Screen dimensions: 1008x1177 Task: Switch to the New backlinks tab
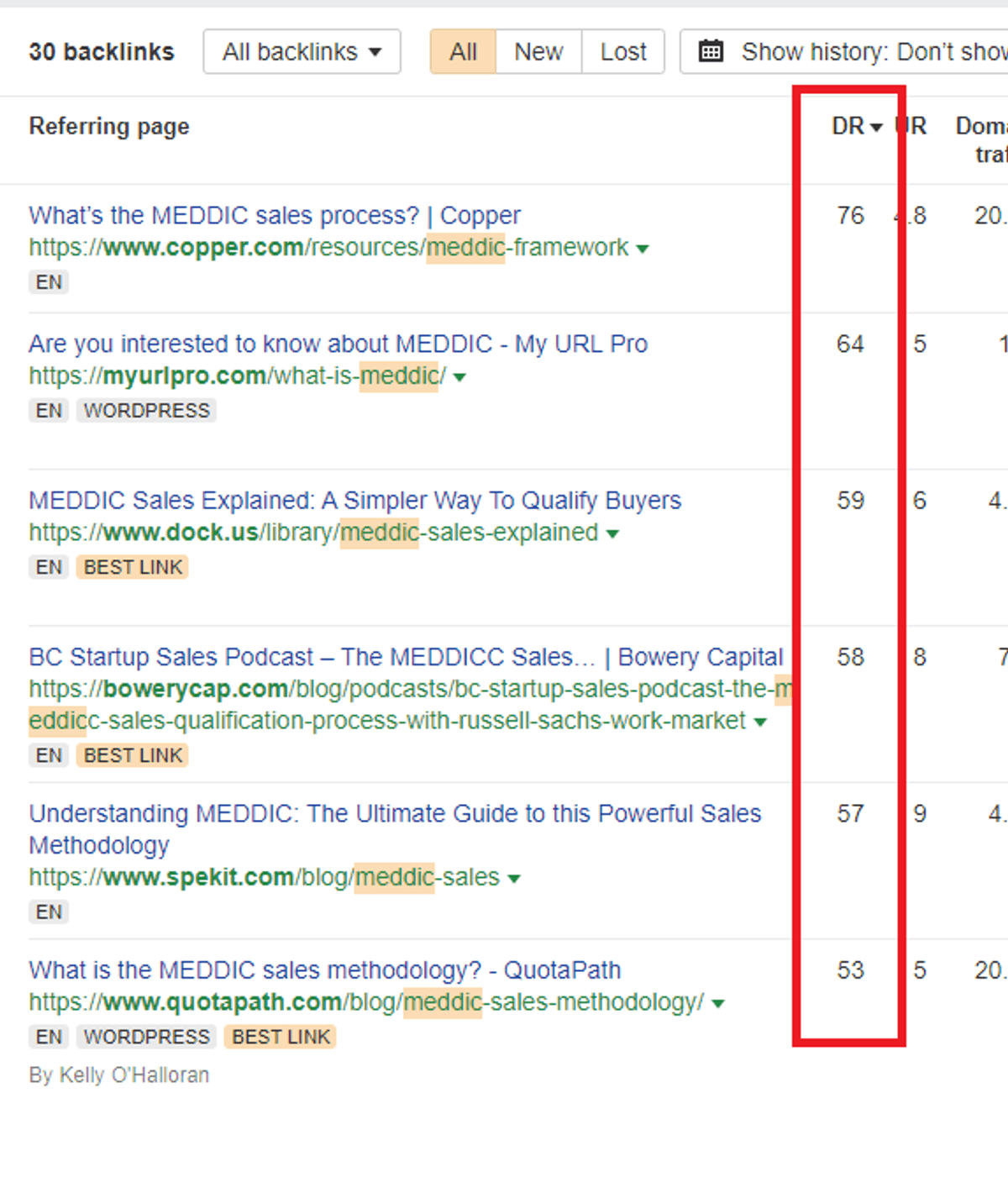pos(538,52)
